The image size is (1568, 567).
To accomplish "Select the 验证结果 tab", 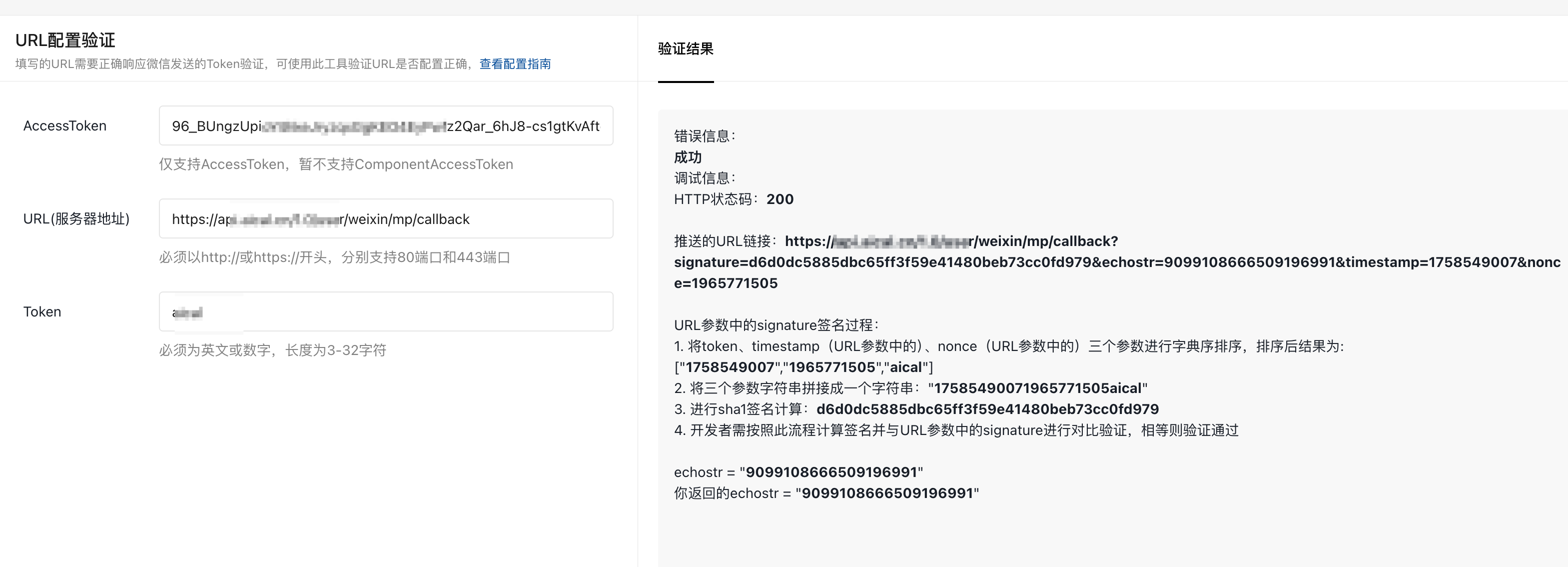I will [686, 48].
